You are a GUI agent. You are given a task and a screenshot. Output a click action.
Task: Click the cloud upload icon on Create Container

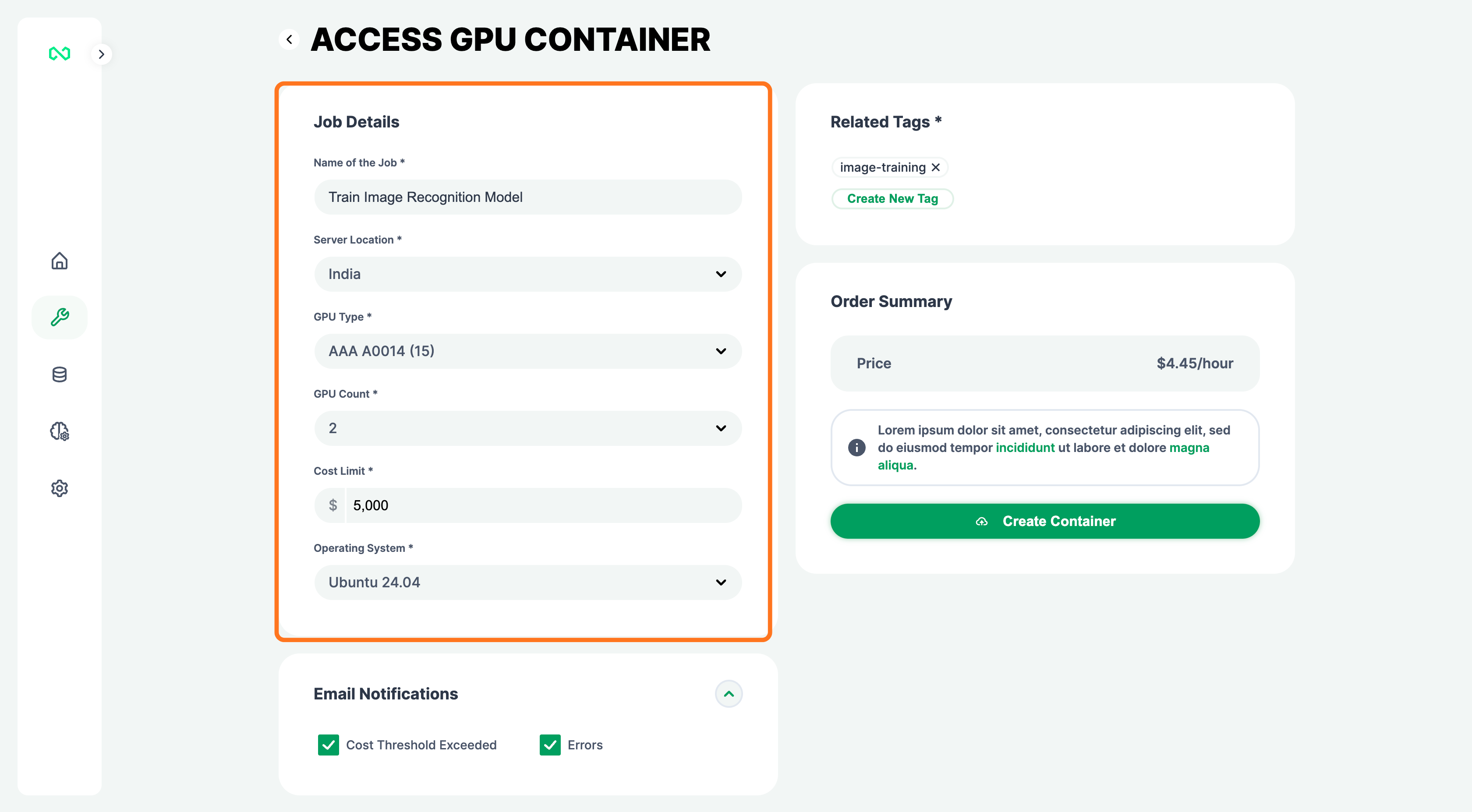pos(983,521)
